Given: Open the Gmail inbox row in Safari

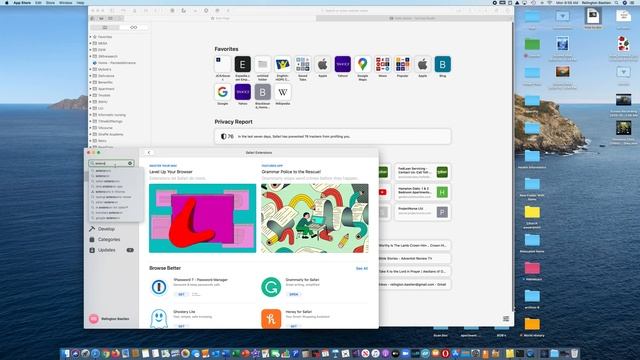Looking at the screenshot, I should pyautogui.click(x=415, y=284).
